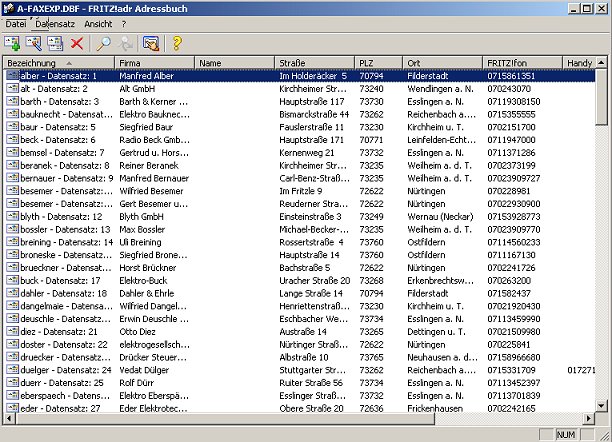Sort by Straße column header

point(315,63)
